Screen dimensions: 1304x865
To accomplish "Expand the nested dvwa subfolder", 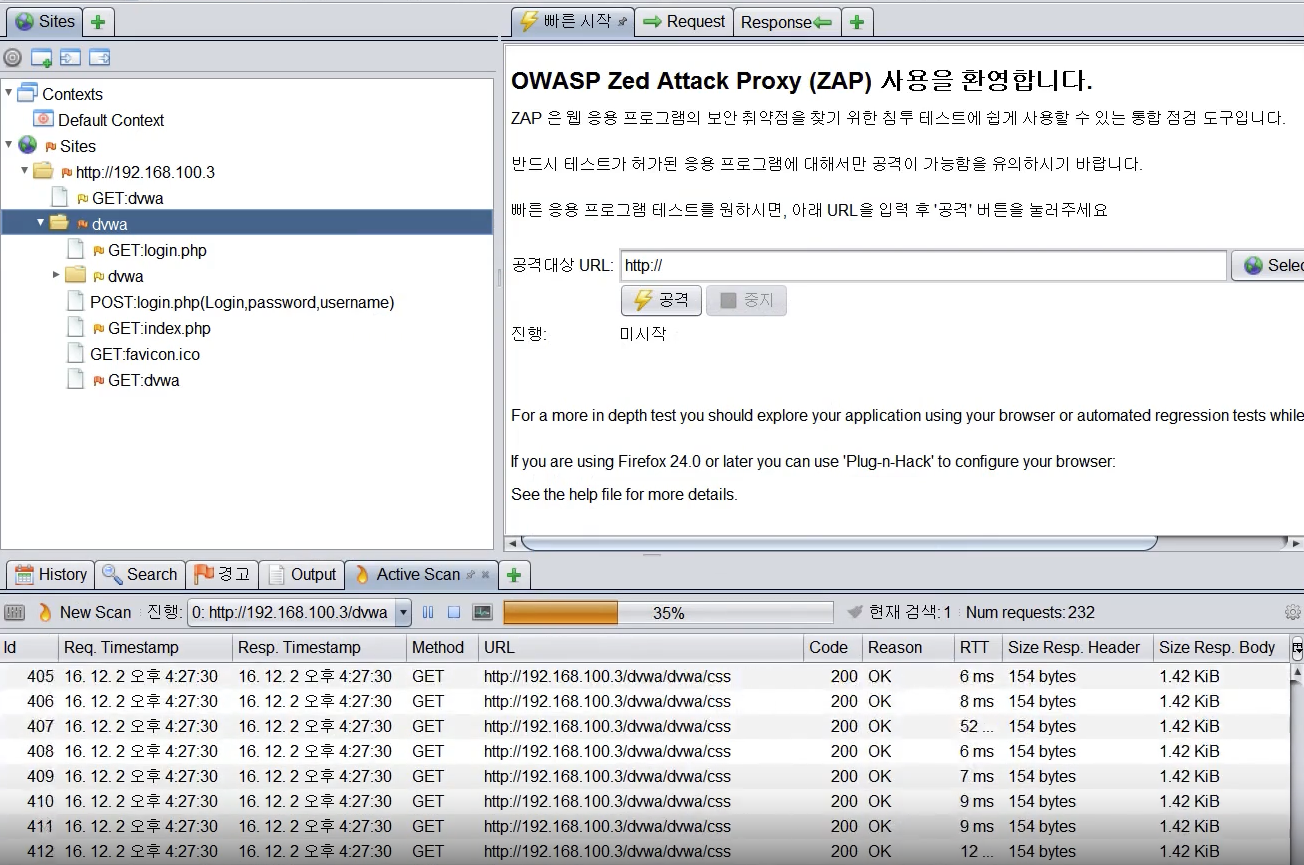I will (x=57, y=274).
